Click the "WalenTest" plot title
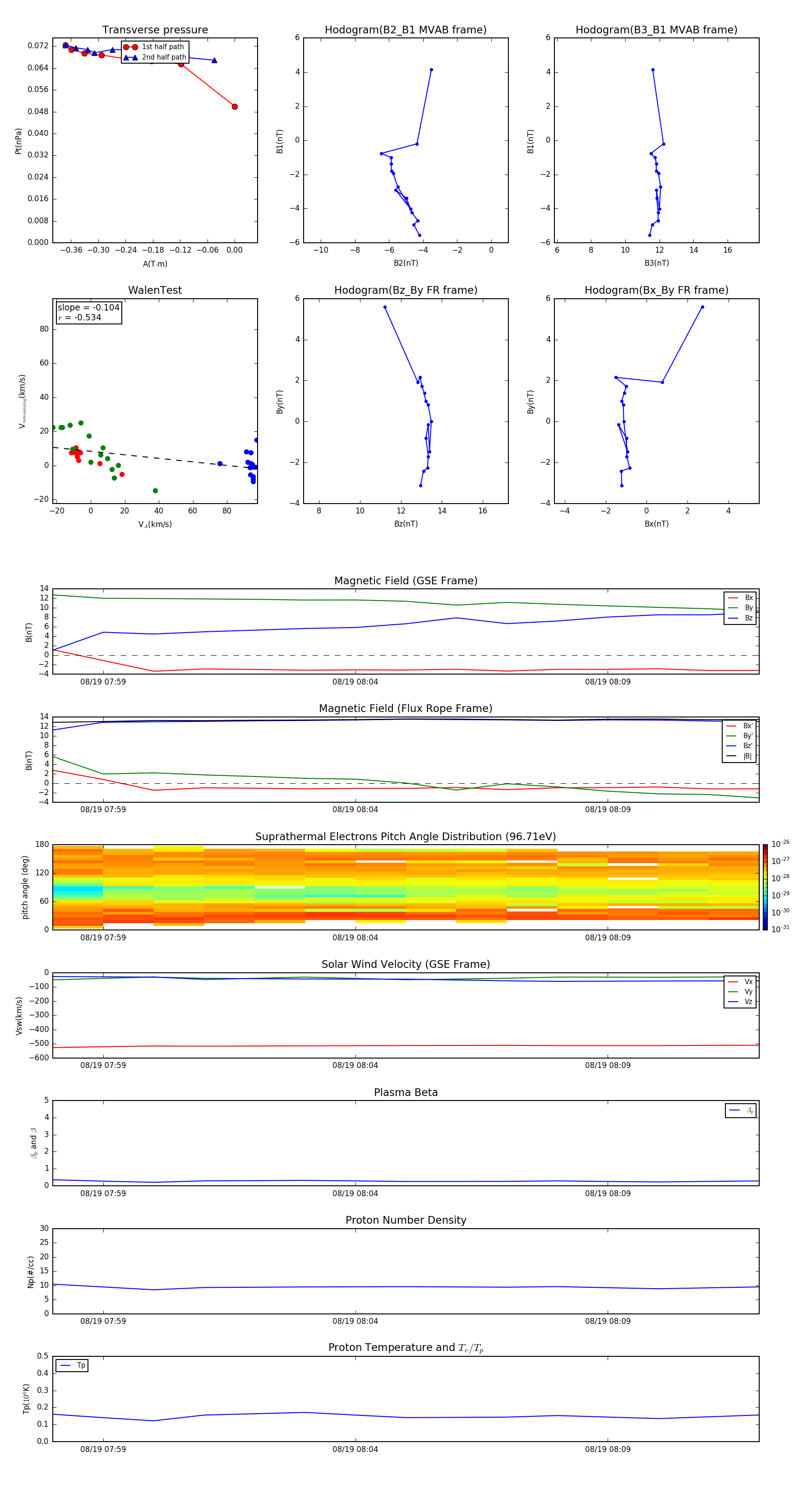 155,290
